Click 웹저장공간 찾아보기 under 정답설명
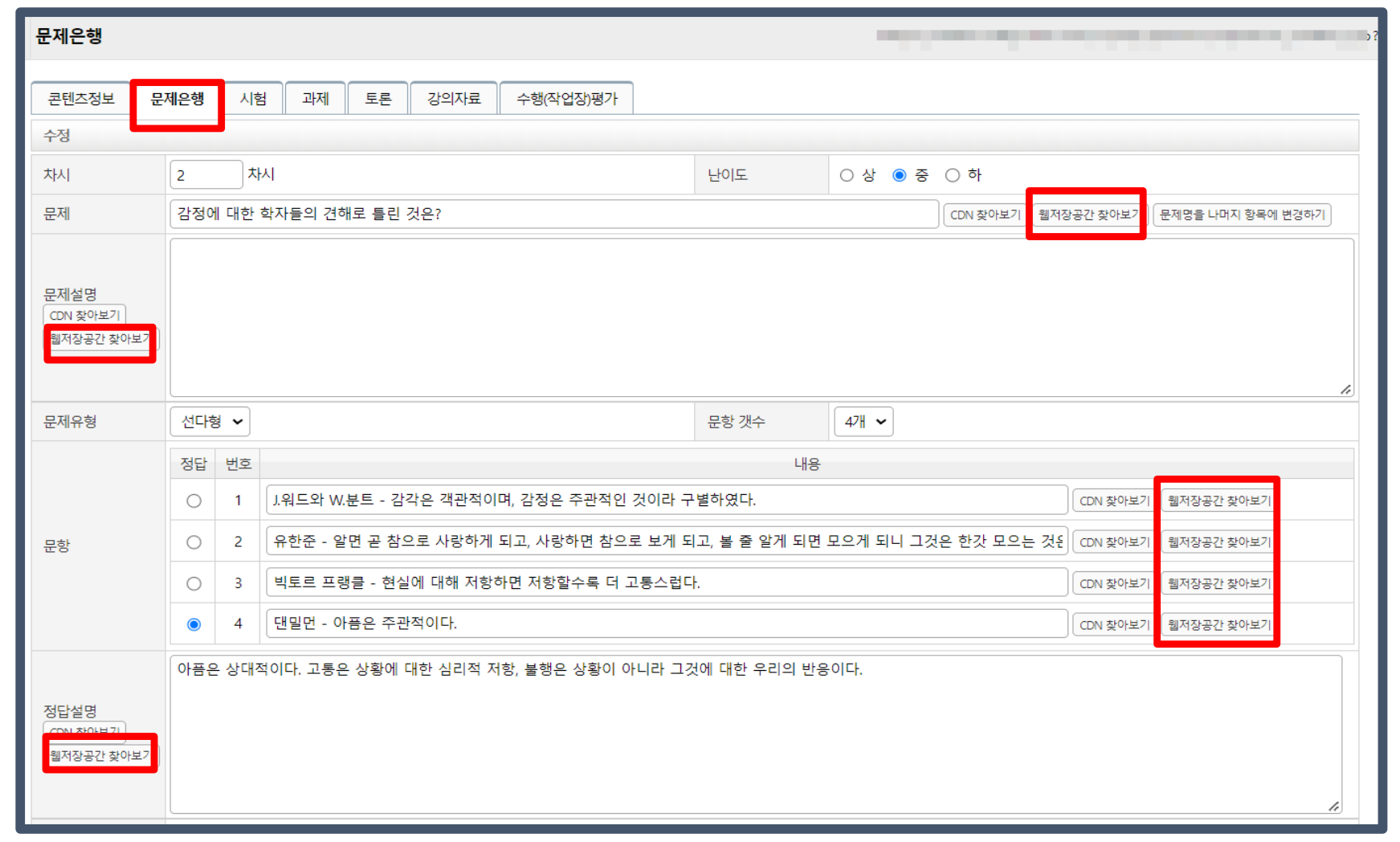1400x842 pixels. pyautogui.click(x=100, y=755)
